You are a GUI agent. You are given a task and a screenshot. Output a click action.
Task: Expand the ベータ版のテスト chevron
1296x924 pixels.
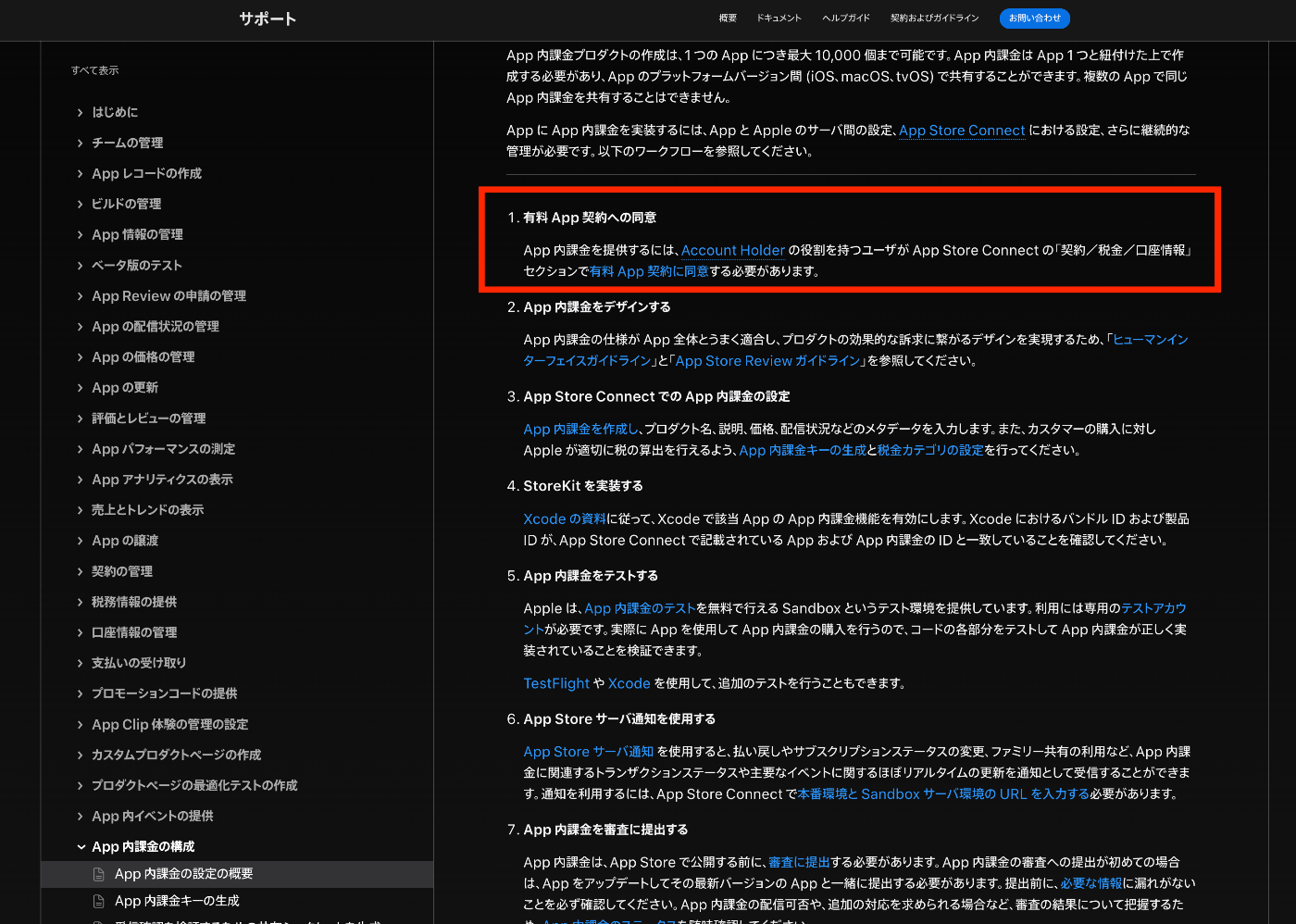[x=81, y=266]
